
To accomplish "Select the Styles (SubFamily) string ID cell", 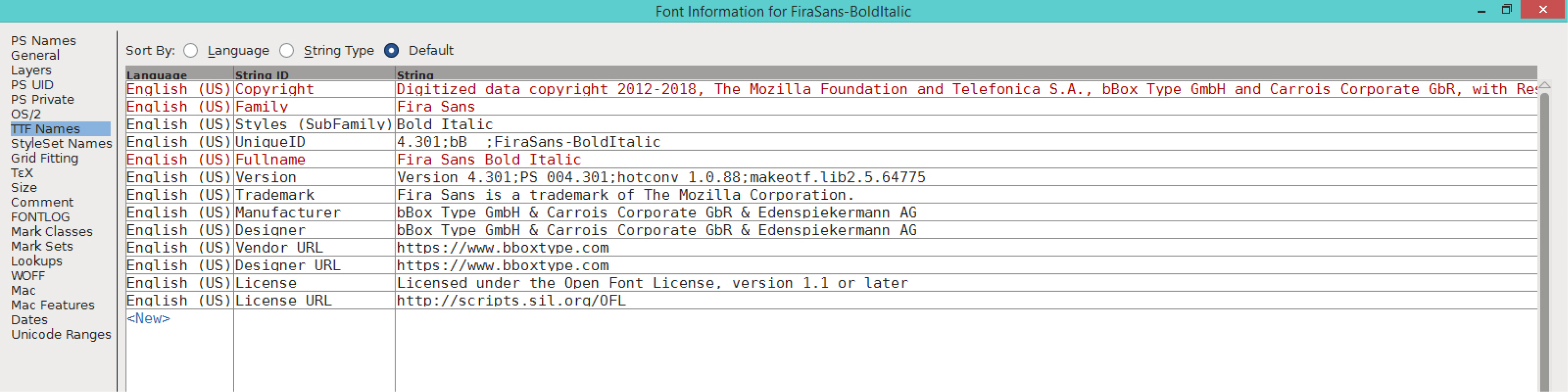I will (x=315, y=124).
